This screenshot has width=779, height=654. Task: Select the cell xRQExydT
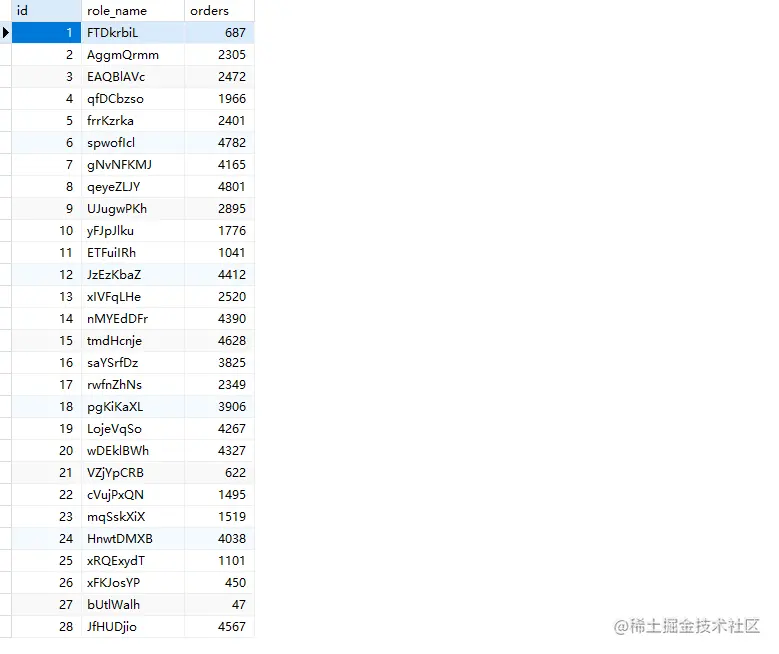pyautogui.click(x=133, y=561)
